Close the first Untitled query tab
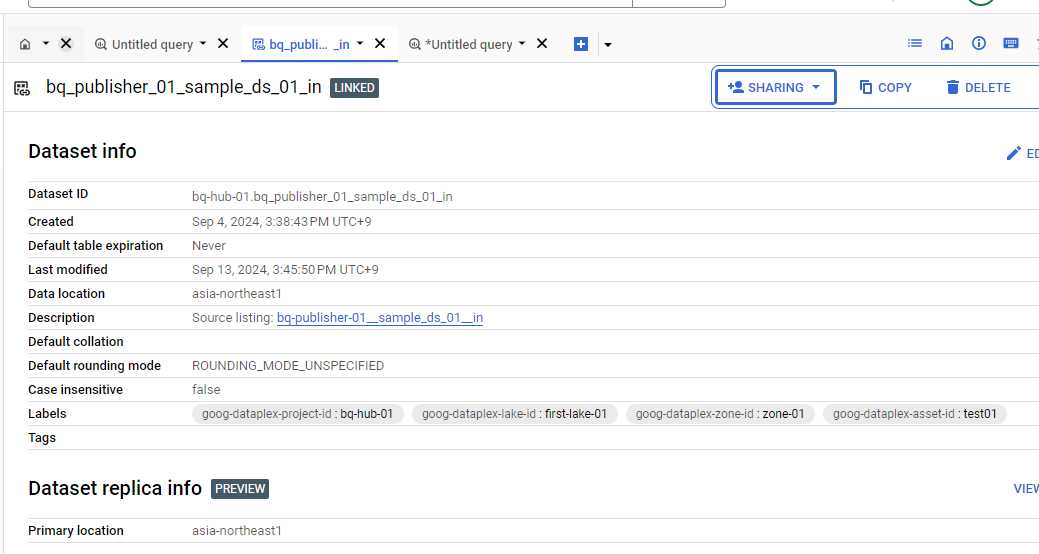The height and width of the screenshot is (554, 1039). click(x=223, y=44)
